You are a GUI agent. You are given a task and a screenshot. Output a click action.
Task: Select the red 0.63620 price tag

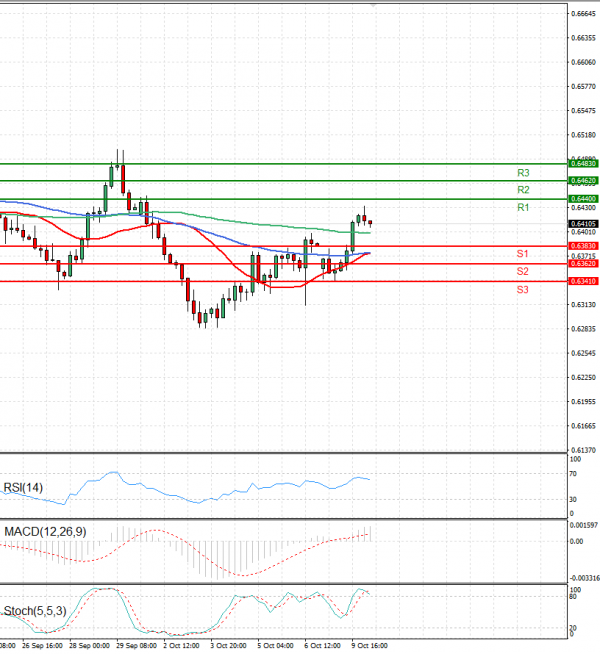(x=583, y=264)
